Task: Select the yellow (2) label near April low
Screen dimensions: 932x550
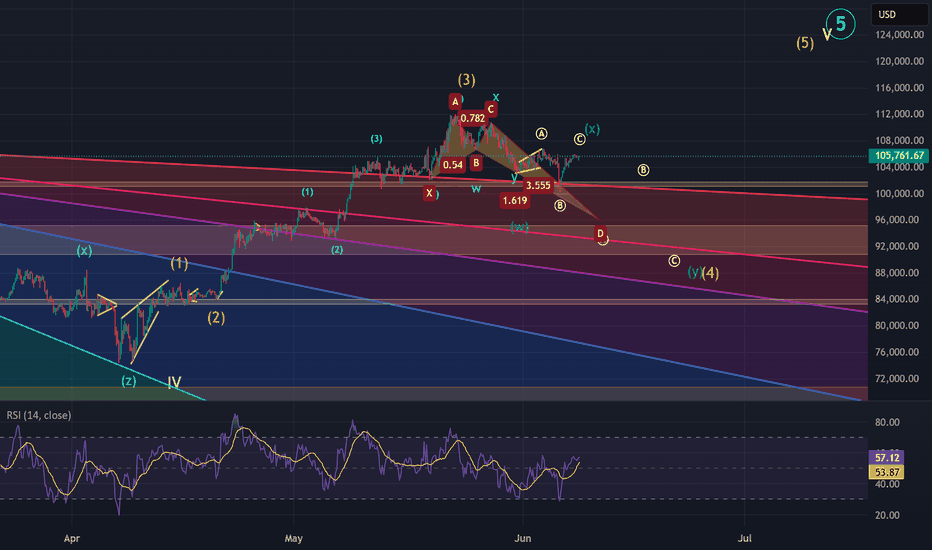Action: [x=216, y=318]
